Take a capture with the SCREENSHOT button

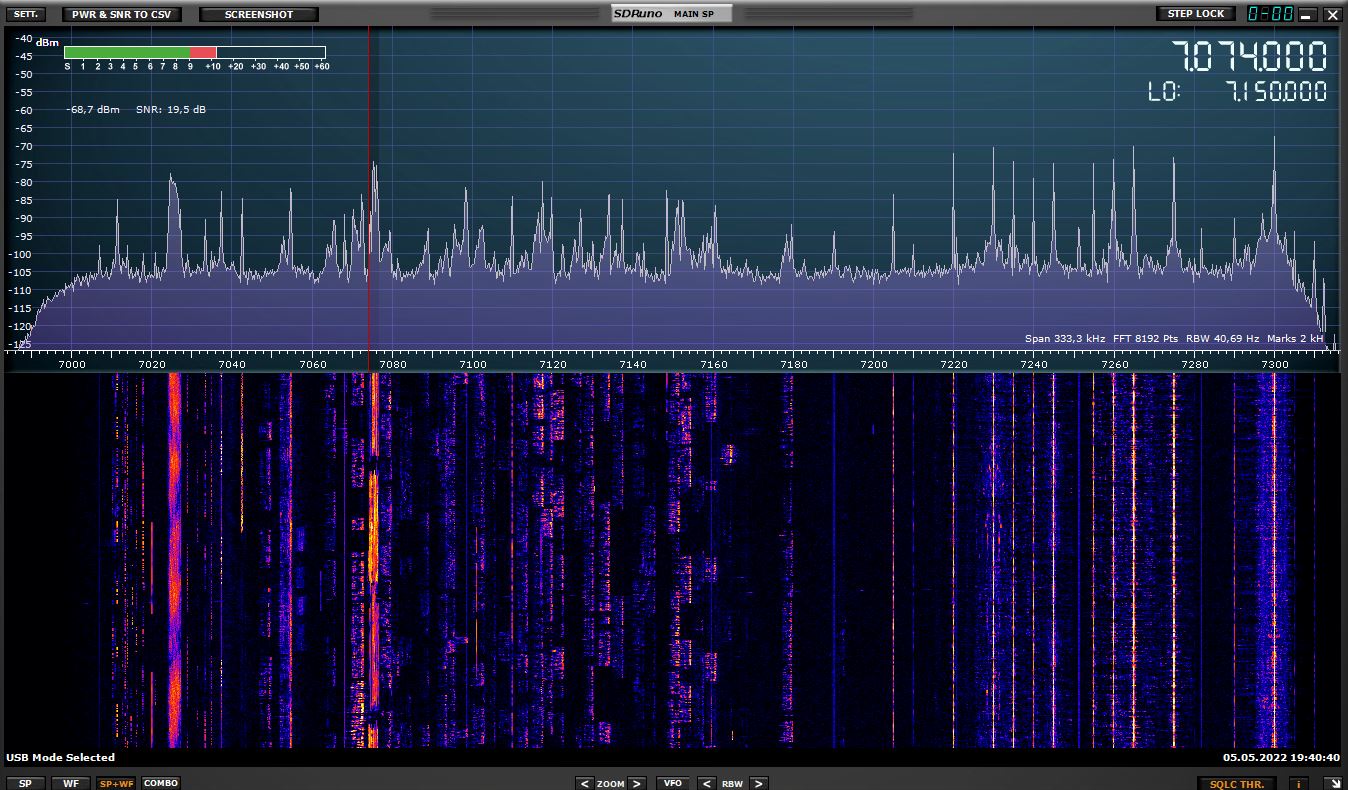[259, 14]
